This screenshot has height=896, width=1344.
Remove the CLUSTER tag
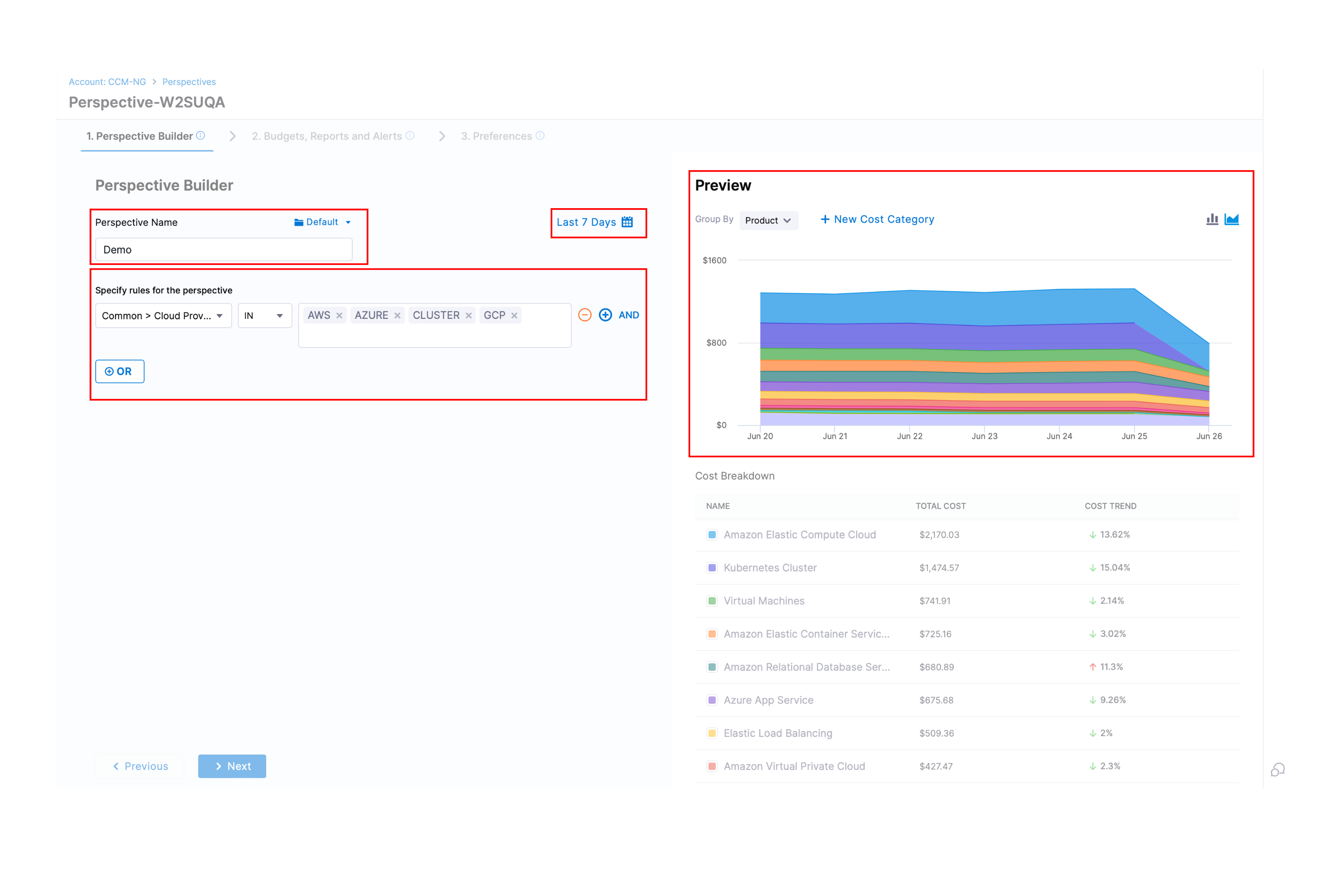(x=469, y=315)
